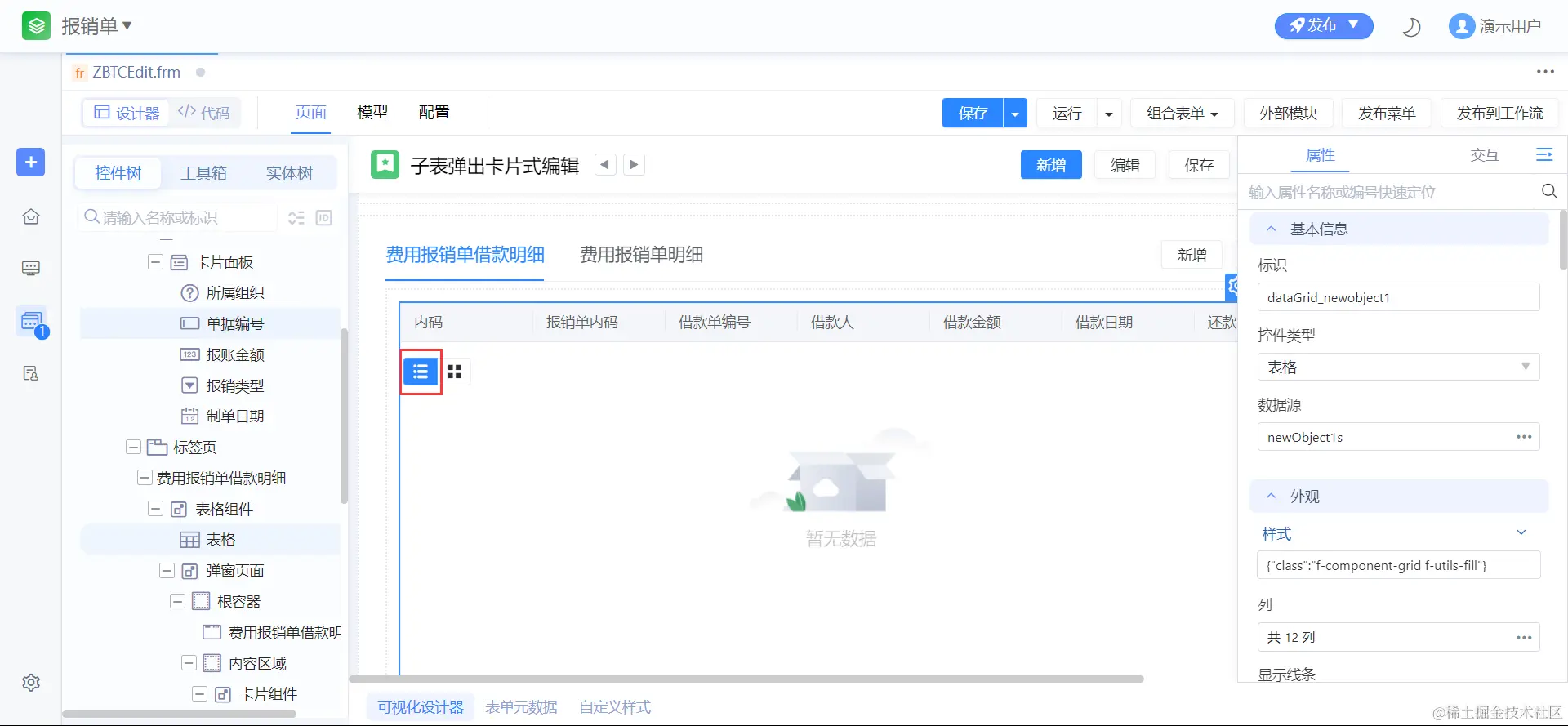Open columns ellipsis next to 共 12 列
This screenshot has width=1568, height=726.
tap(1524, 638)
